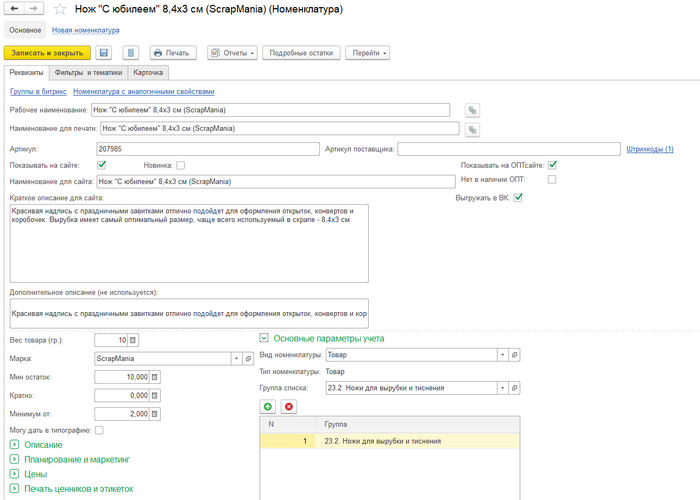Image resolution: width=700 pixels, height=500 pixels.
Task: Click the Артикул поставщика input field
Action: click(x=509, y=149)
